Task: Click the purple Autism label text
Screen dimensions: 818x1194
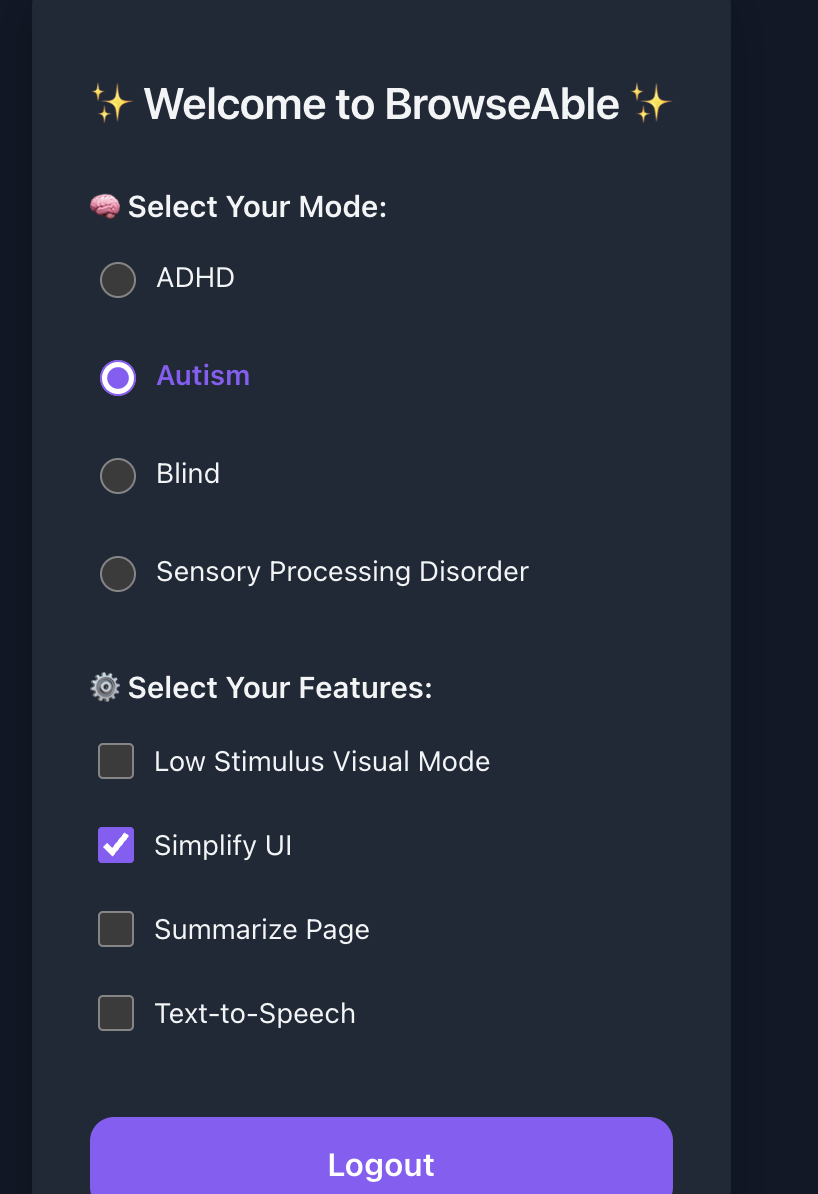Action: pos(203,376)
